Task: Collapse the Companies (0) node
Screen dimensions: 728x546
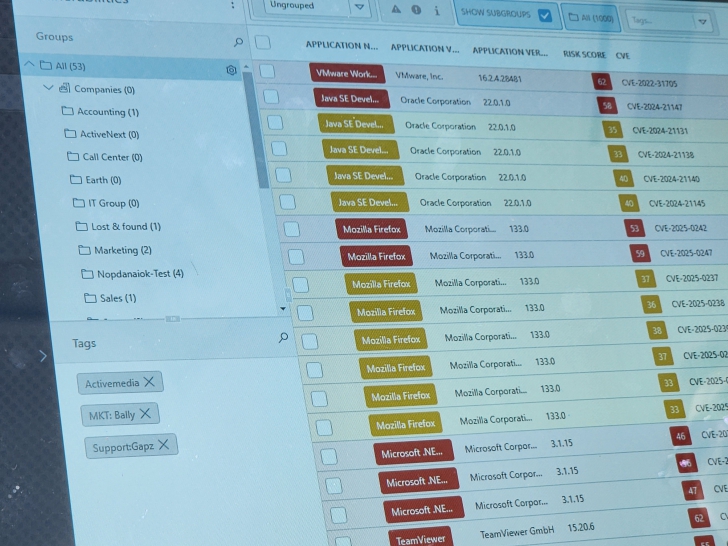Action: (48, 87)
